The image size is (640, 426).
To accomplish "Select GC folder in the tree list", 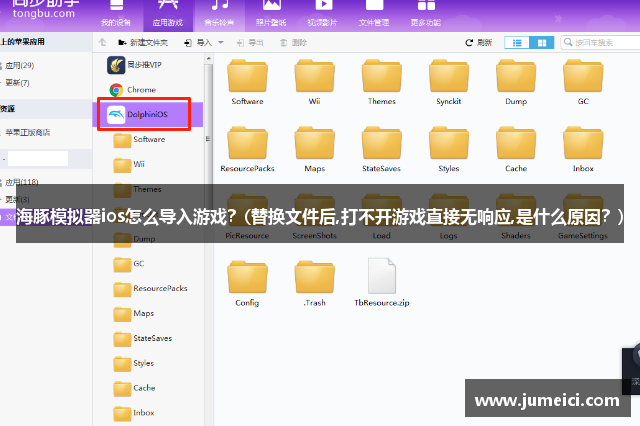I will pos(129,264).
